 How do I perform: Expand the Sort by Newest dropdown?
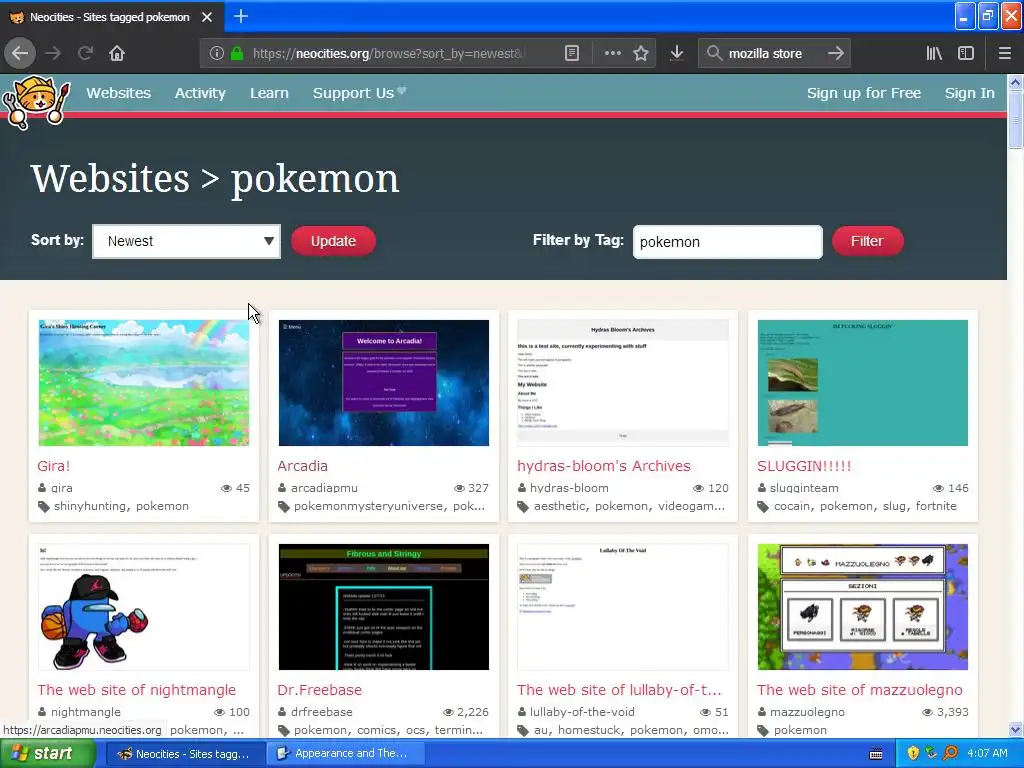pos(187,241)
